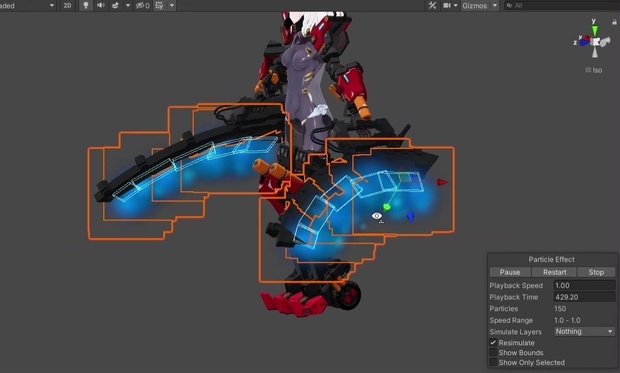
Task: Toggle scene effects with the skybox icon
Action: pyautogui.click(x=115, y=6)
